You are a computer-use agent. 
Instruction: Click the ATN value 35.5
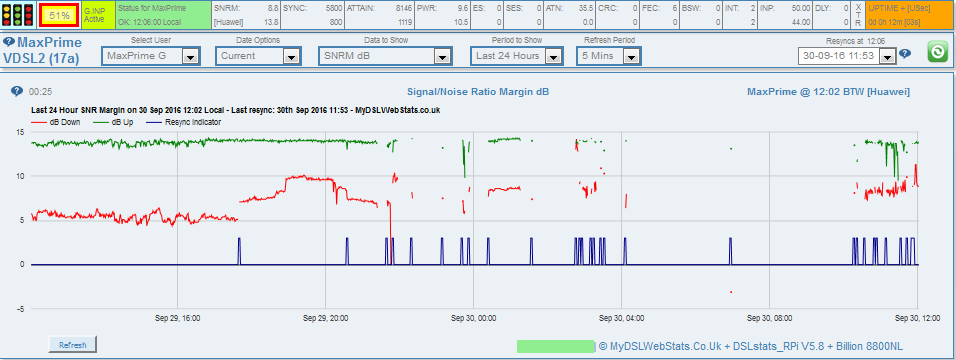tap(586, 9)
